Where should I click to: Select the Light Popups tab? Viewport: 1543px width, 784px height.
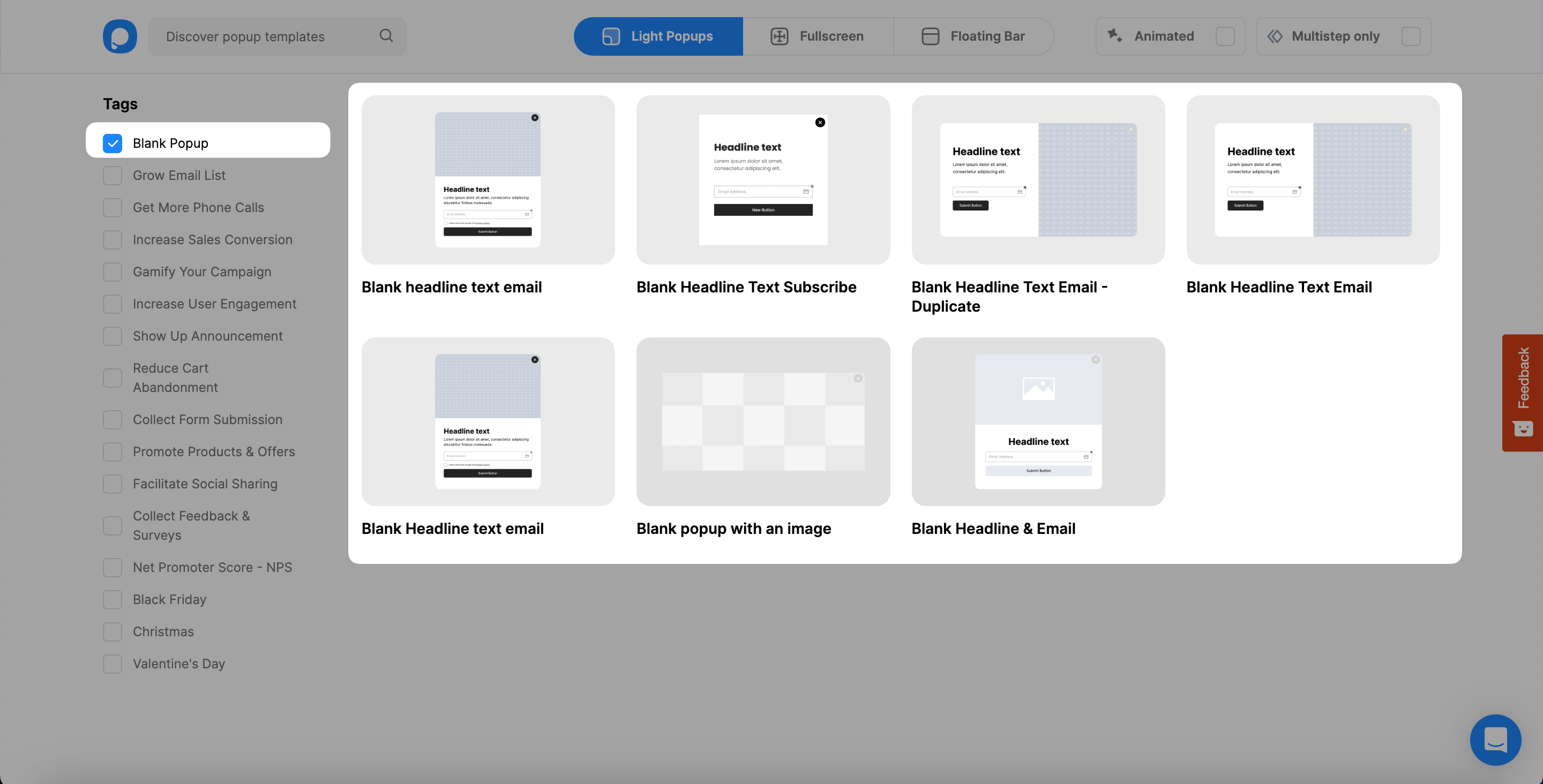point(658,36)
